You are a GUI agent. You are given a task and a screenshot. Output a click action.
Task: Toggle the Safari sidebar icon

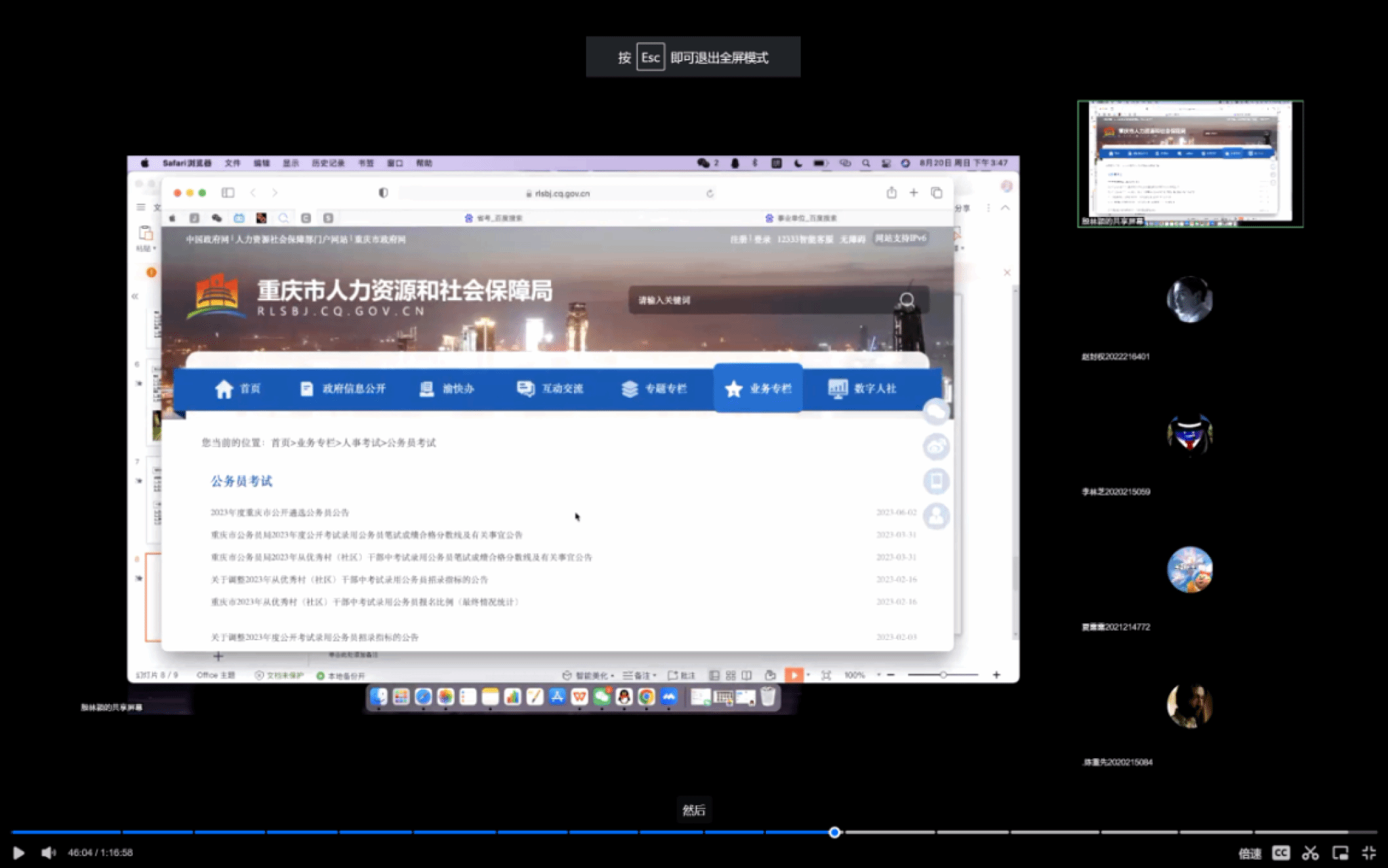(228, 193)
